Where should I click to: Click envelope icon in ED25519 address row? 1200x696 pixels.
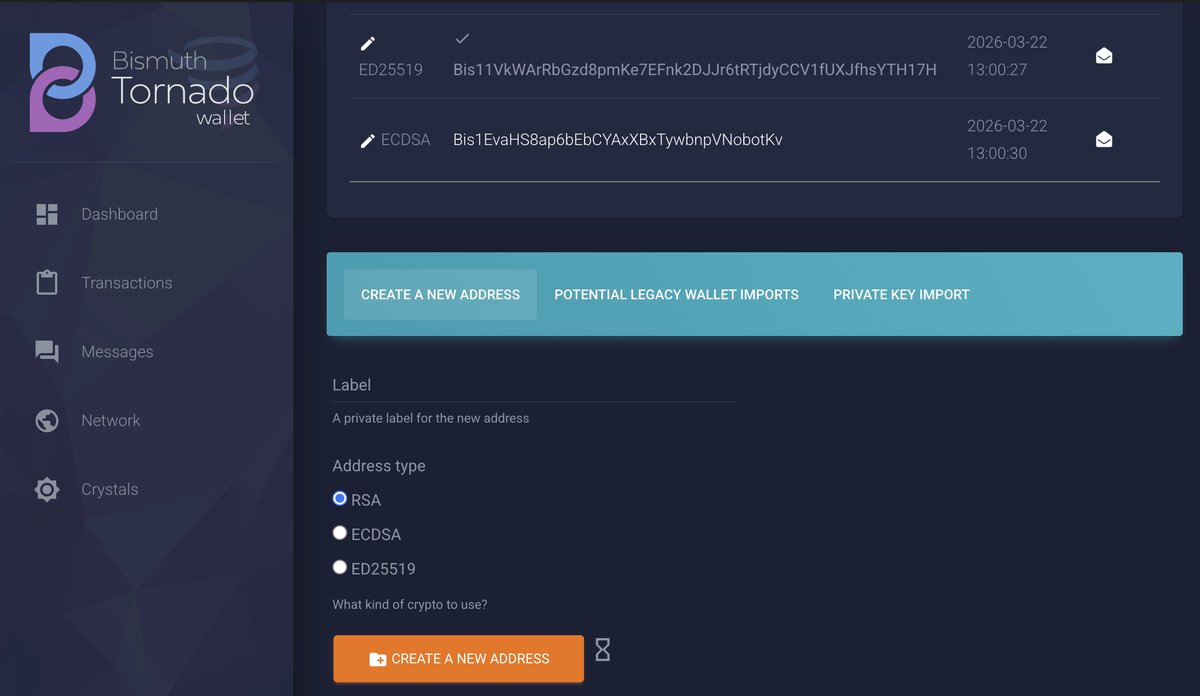1104,56
